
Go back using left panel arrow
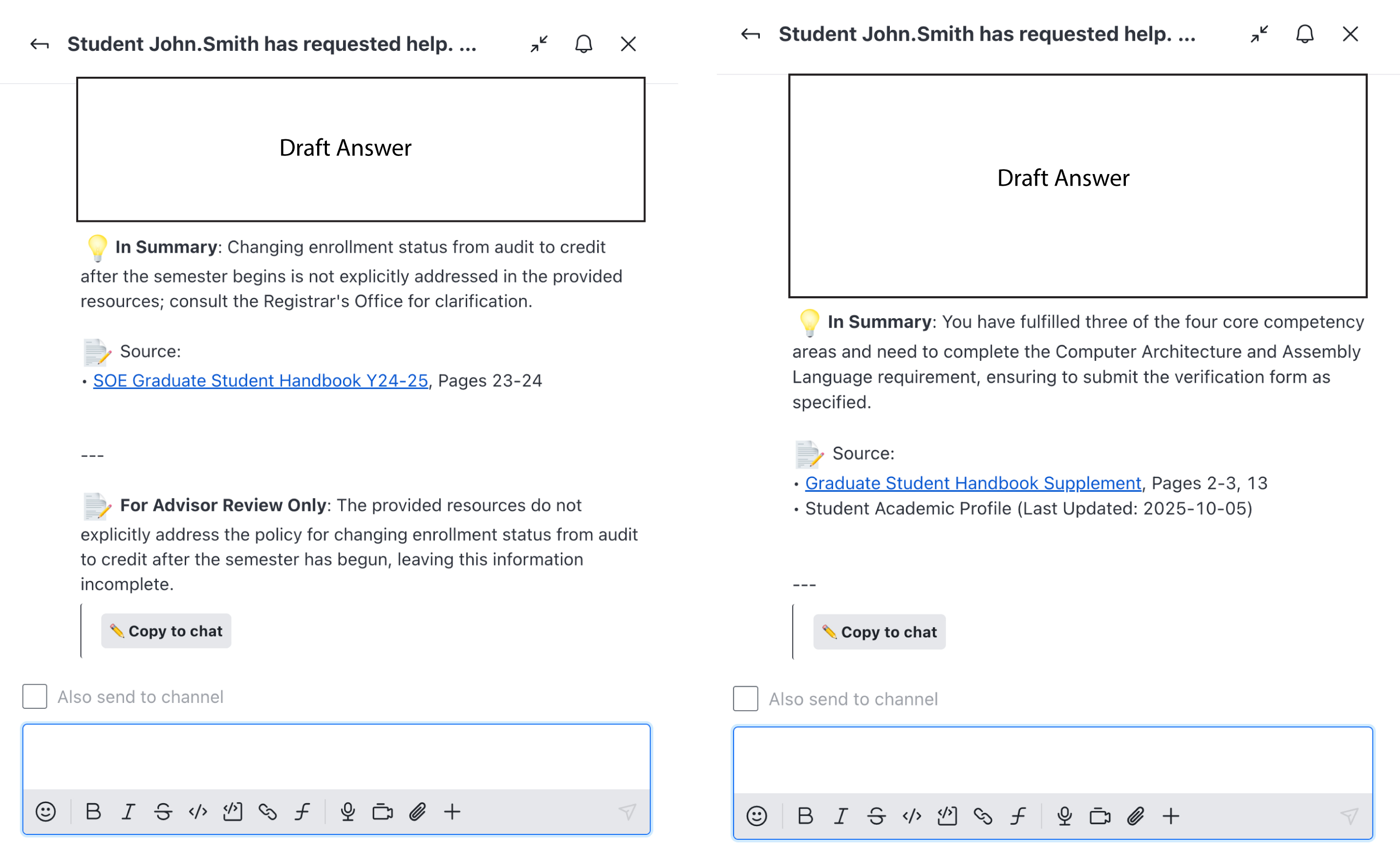point(39,44)
